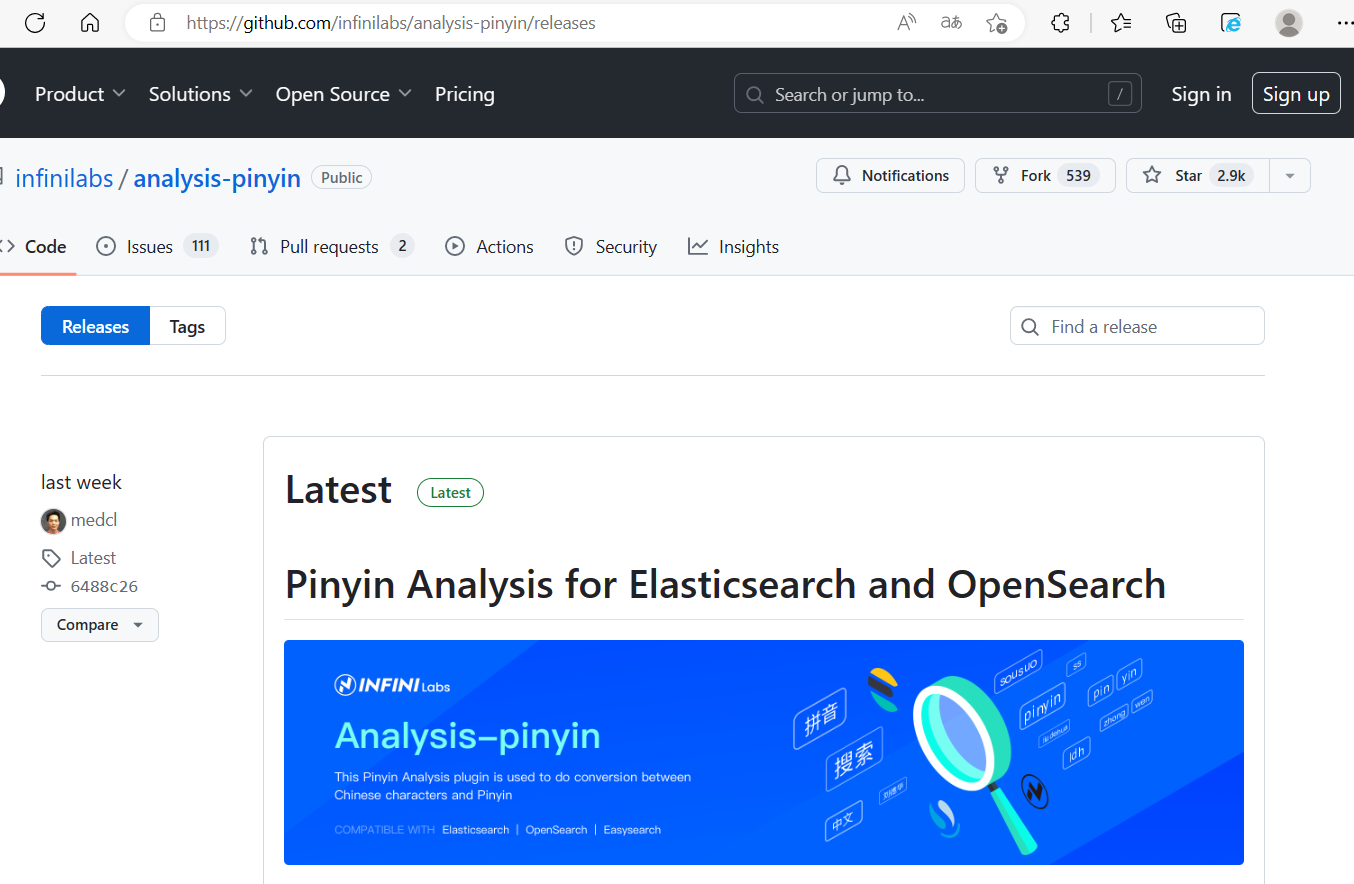Focus the Search or jump to field
Image resolution: width=1354 pixels, height=884 pixels.
[x=938, y=94]
